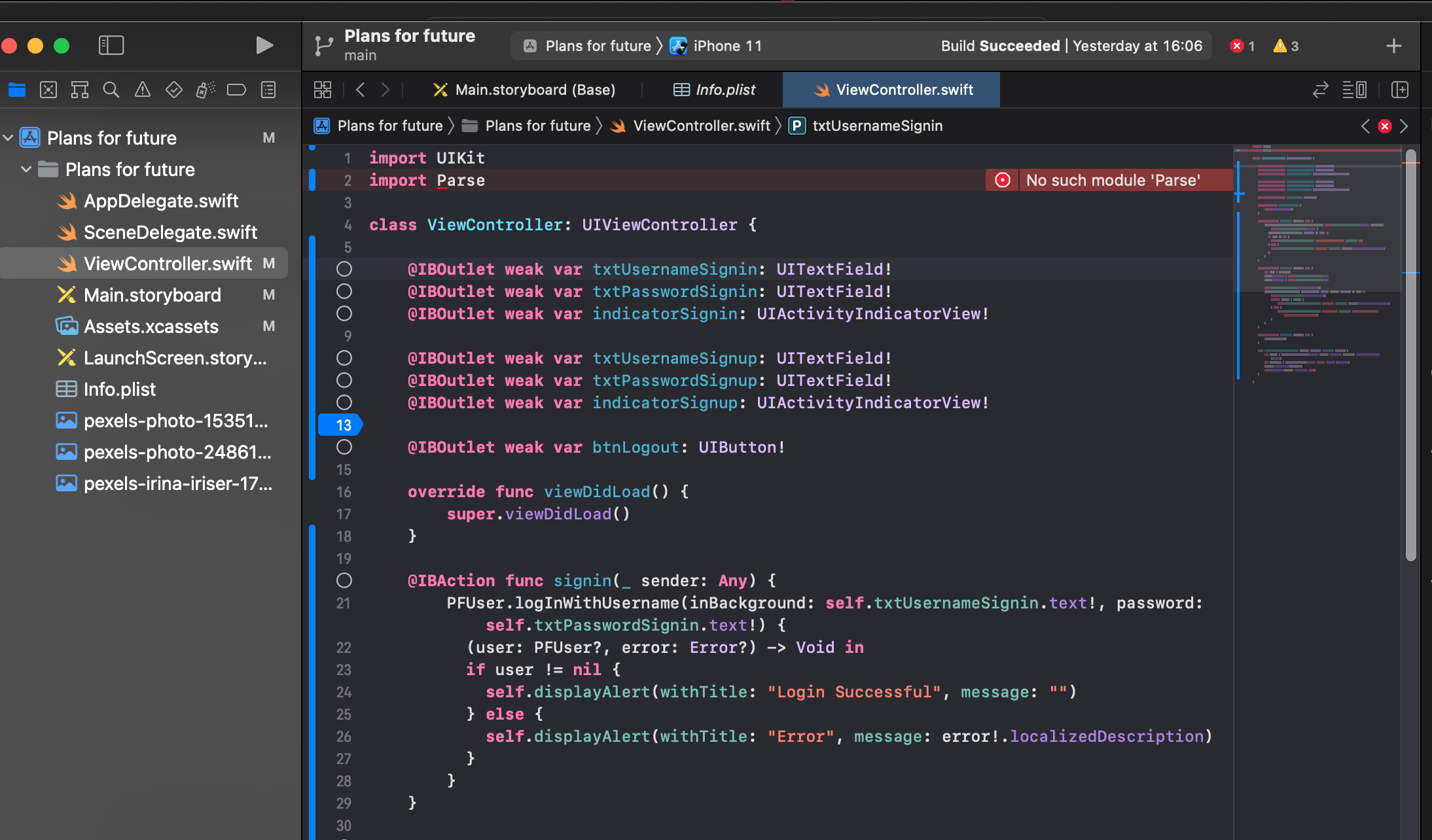Screen dimensions: 1432x840
Task: Select AppDelegate.swift in the navigator
Action: coord(160,201)
